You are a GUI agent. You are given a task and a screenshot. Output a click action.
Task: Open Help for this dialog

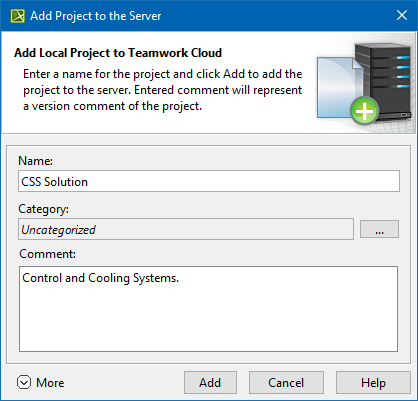[373, 382]
